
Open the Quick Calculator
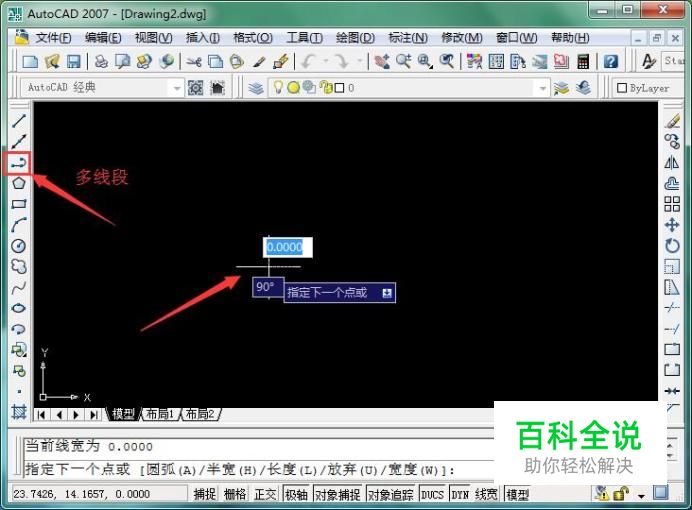pyautogui.click(x=583, y=61)
